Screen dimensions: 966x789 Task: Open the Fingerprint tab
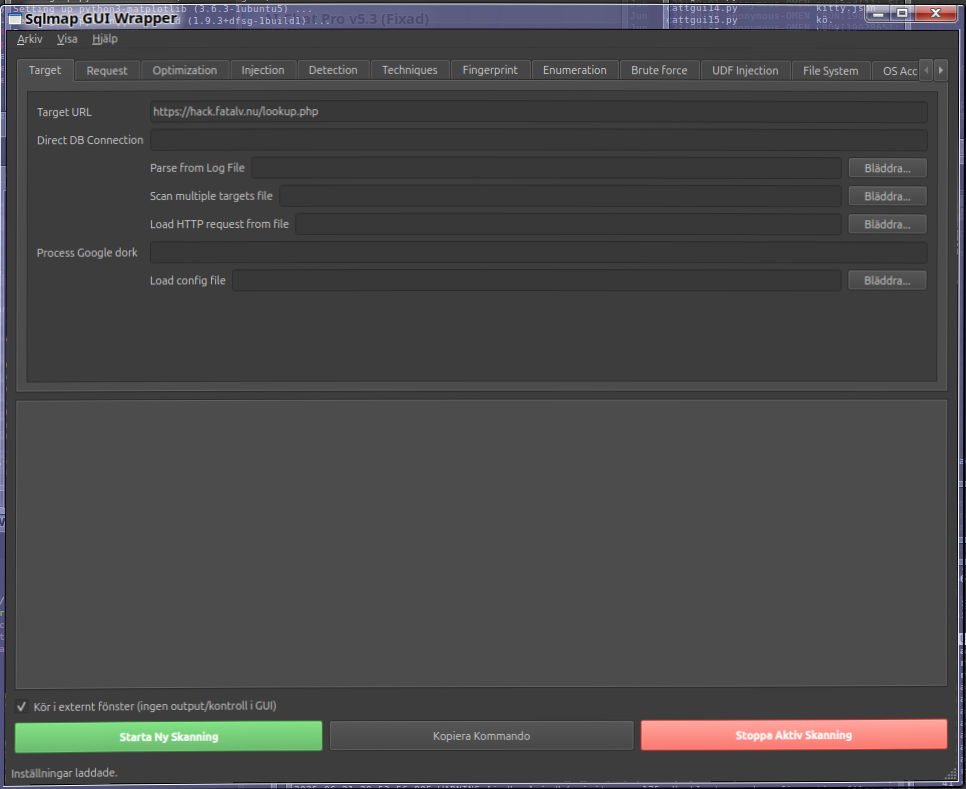coord(490,70)
